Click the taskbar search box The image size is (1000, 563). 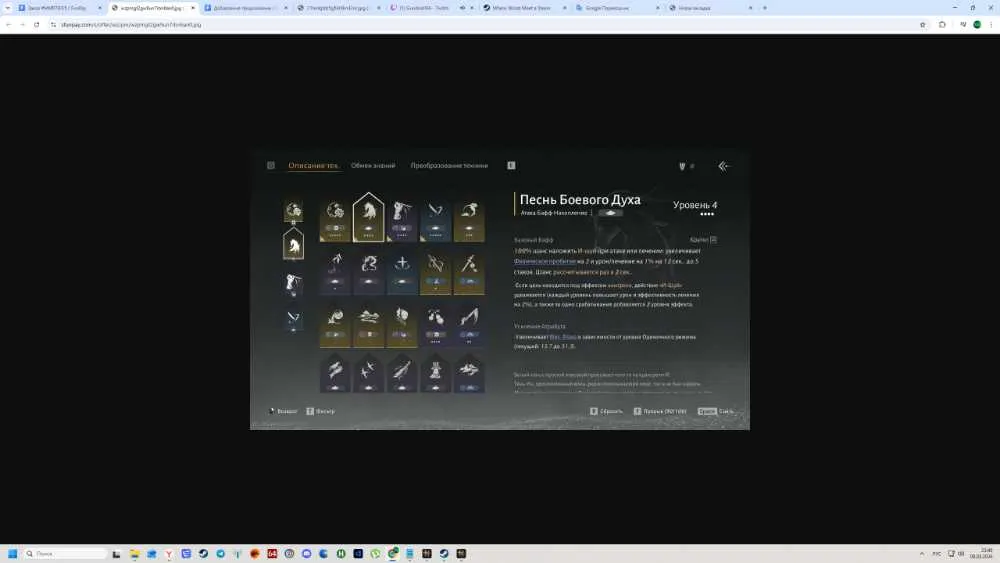[65, 553]
